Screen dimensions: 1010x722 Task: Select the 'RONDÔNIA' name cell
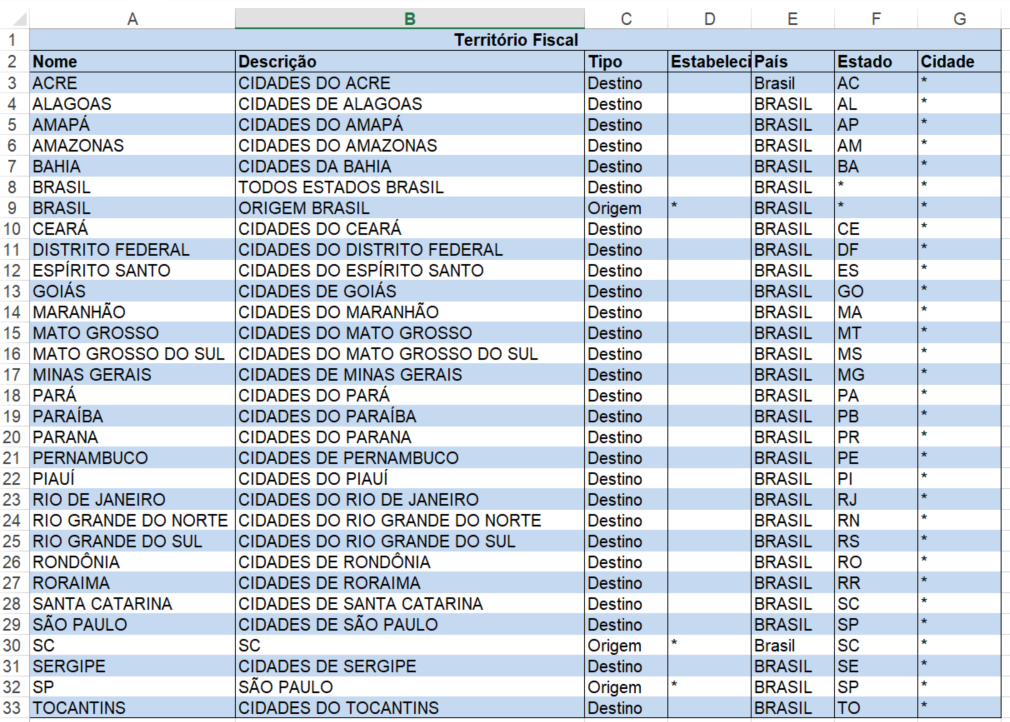(x=132, y=562)
